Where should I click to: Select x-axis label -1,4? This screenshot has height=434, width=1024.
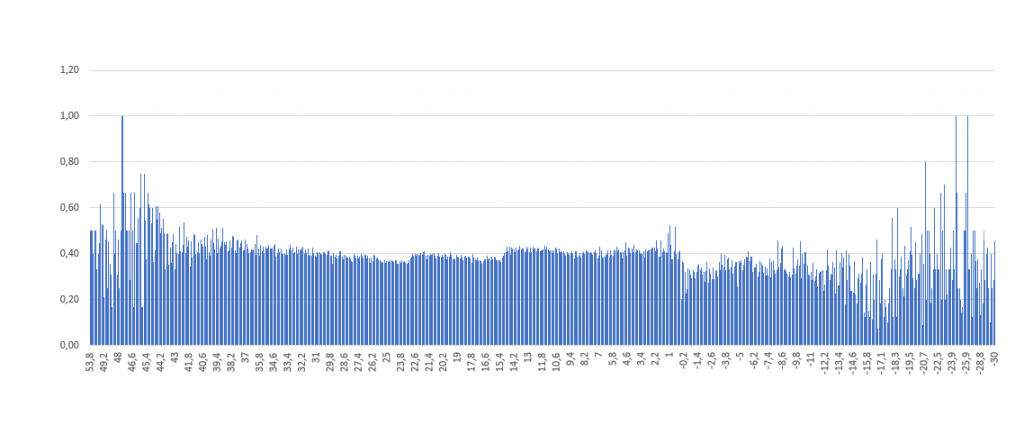[697, 362]
